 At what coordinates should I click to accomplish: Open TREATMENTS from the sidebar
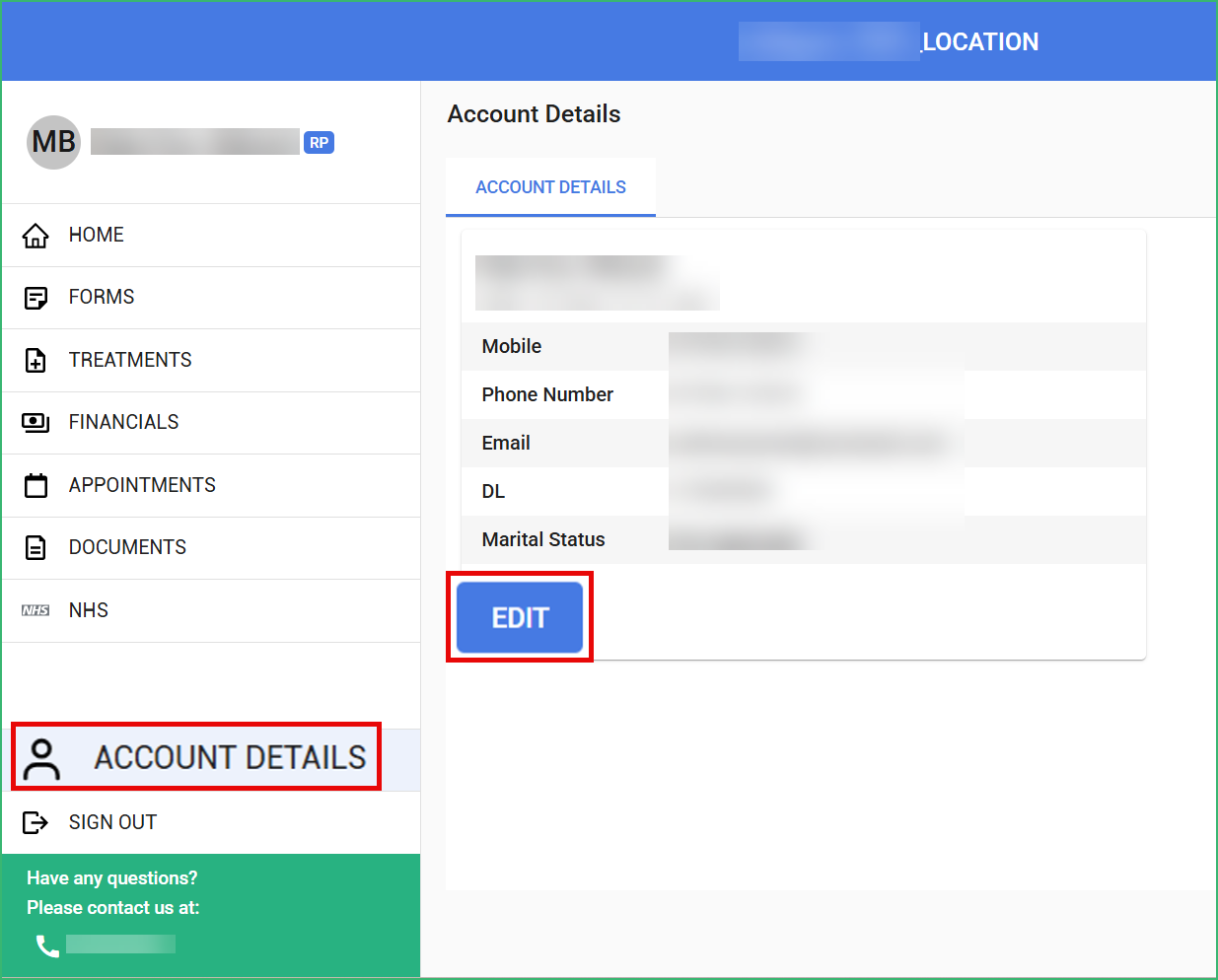coord(211,360)
